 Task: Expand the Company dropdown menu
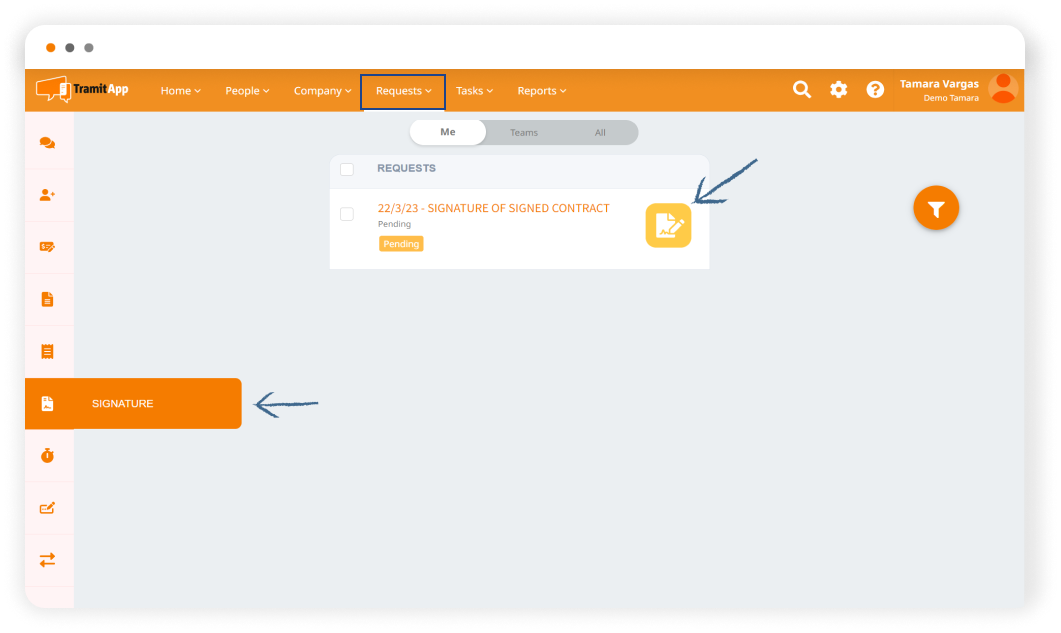[x=321, y=91]
